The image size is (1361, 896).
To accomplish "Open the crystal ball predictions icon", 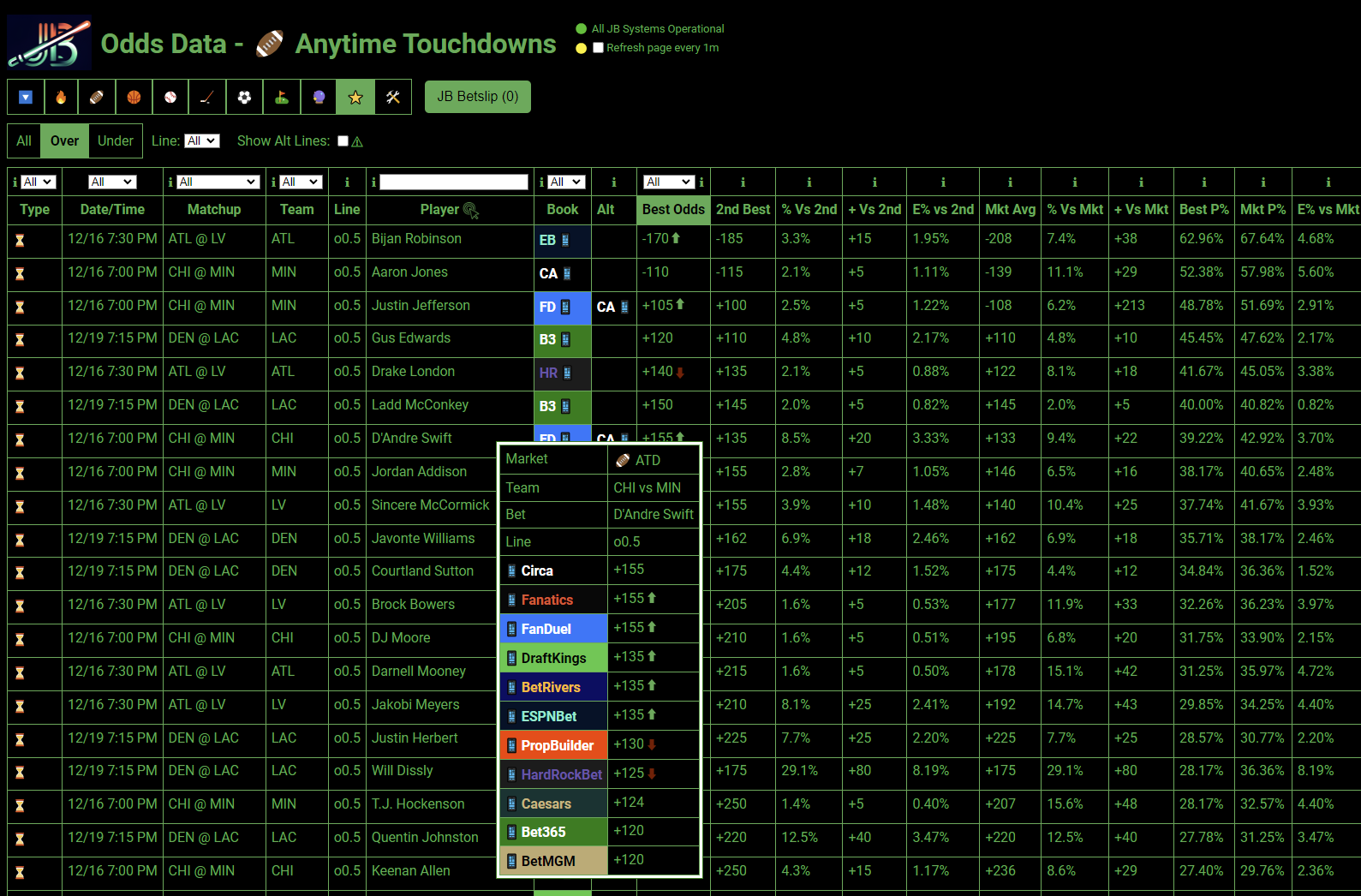I will click(x=319, y=97).
